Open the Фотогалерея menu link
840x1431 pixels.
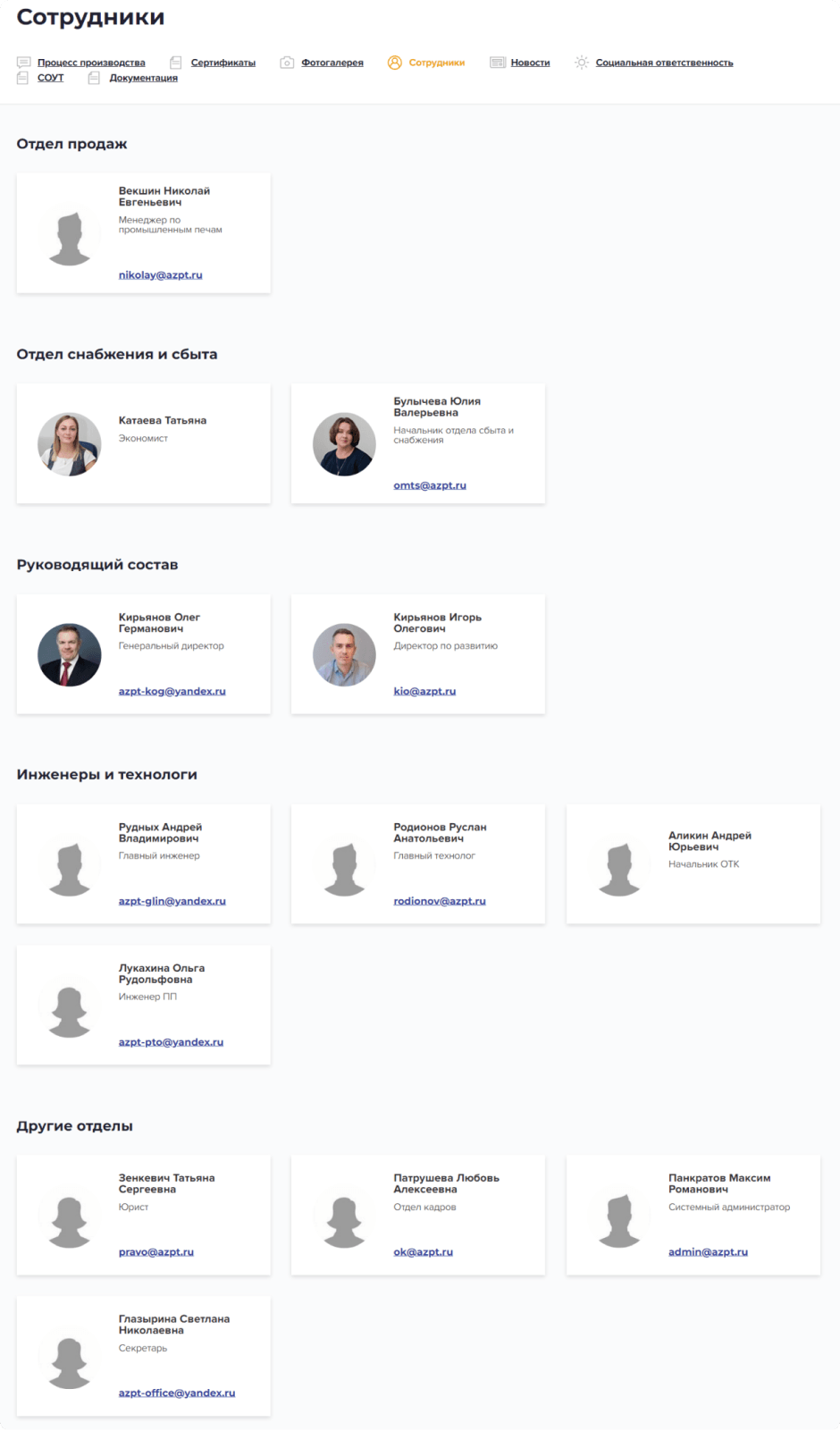(332, 63)
